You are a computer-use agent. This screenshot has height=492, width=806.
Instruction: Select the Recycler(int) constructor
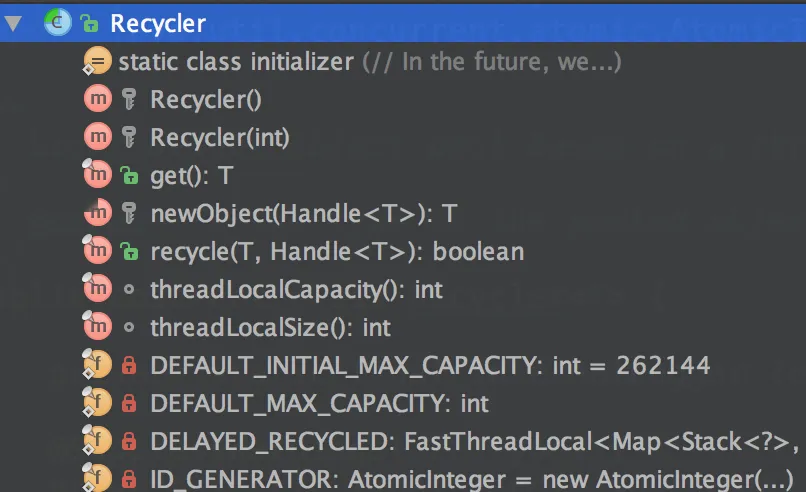[x=219, y=138]
